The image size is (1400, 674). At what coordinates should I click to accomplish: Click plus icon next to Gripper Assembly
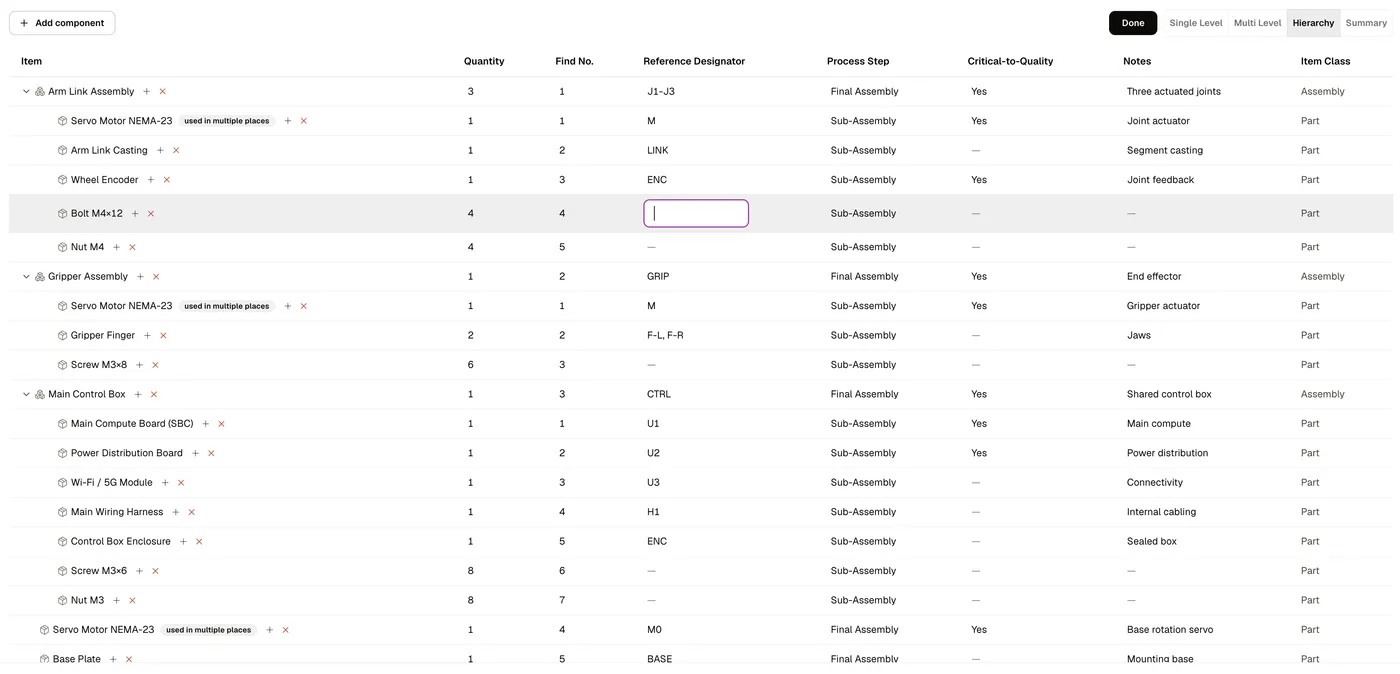coord(140,276)
